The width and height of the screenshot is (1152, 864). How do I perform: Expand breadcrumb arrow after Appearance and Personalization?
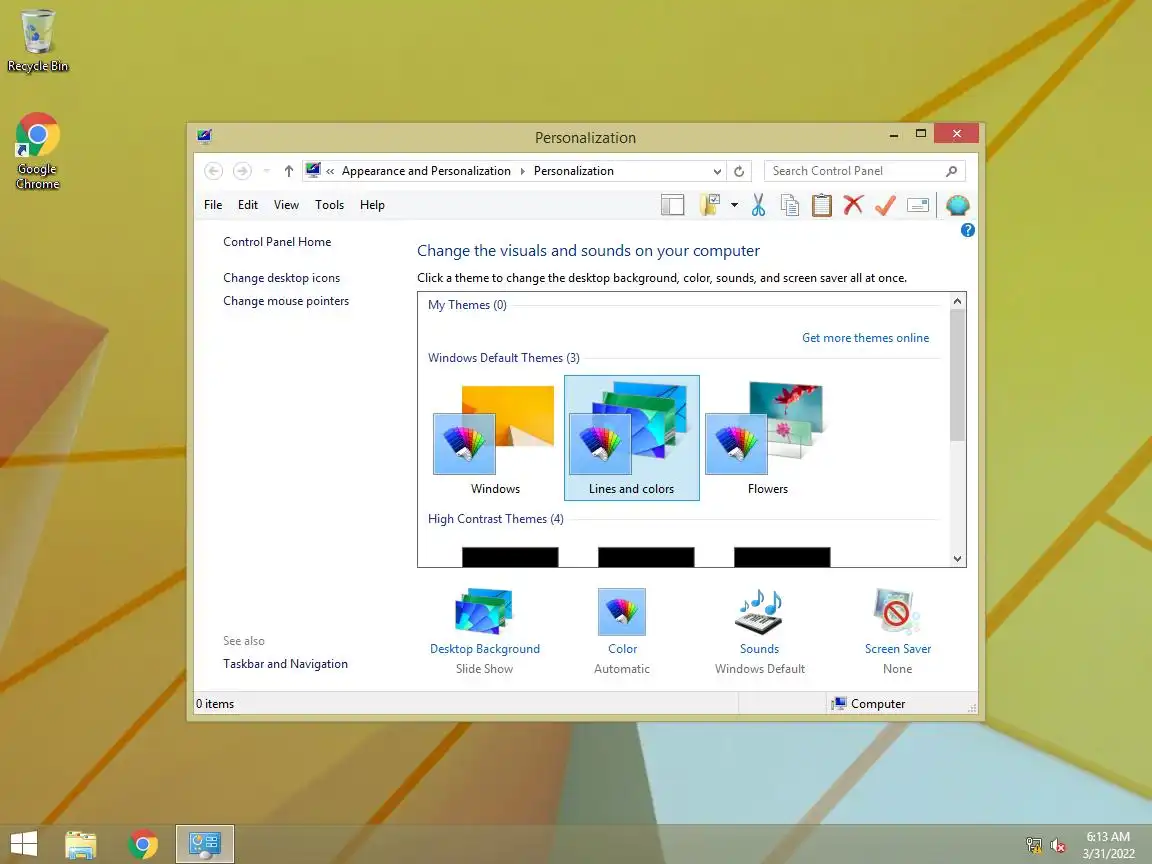[522, 171]
